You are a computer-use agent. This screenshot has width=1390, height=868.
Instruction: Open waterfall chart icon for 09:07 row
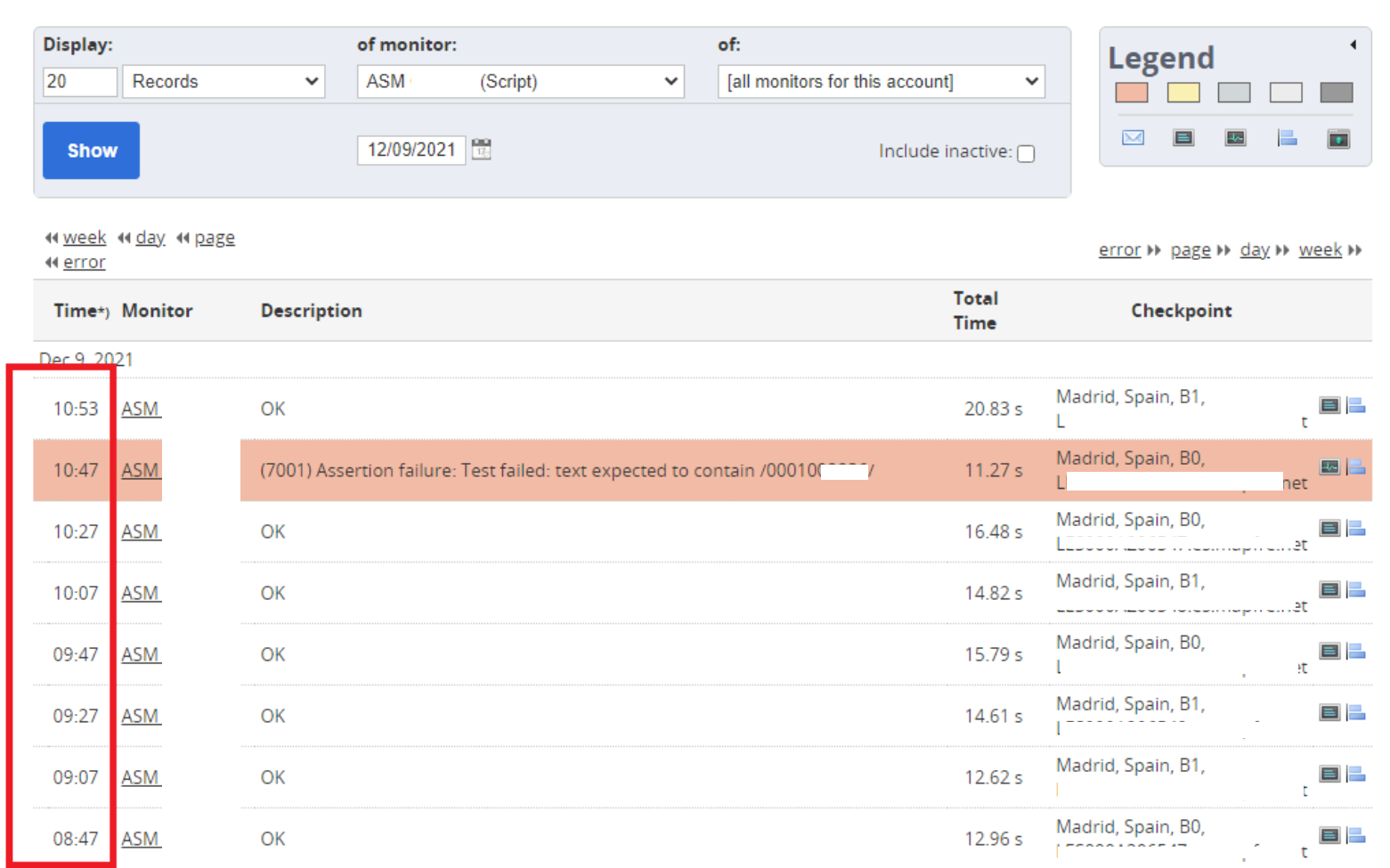[1356, 775]
